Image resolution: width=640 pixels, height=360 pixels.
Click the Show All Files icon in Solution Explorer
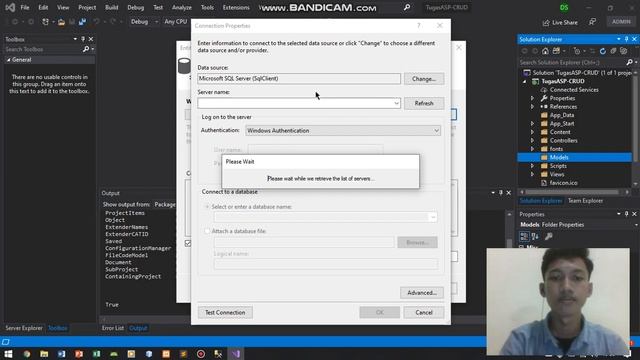pyautogui.click(x=623, y=51)
